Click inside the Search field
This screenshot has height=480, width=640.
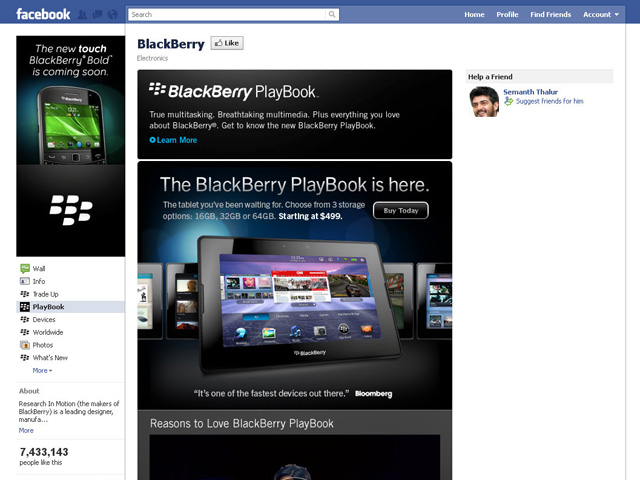pos(227,15)
